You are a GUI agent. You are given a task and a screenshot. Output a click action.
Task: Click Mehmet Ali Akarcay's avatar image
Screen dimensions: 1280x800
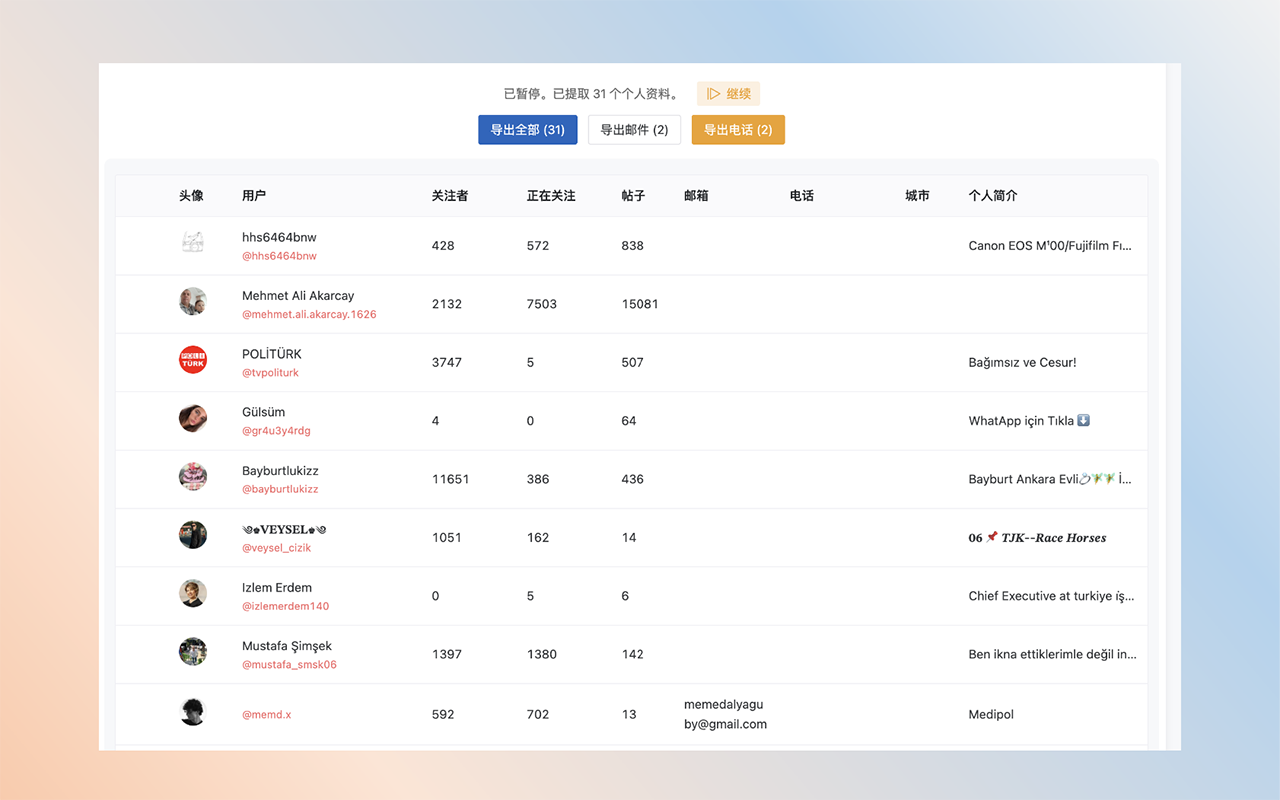point(192,301)
